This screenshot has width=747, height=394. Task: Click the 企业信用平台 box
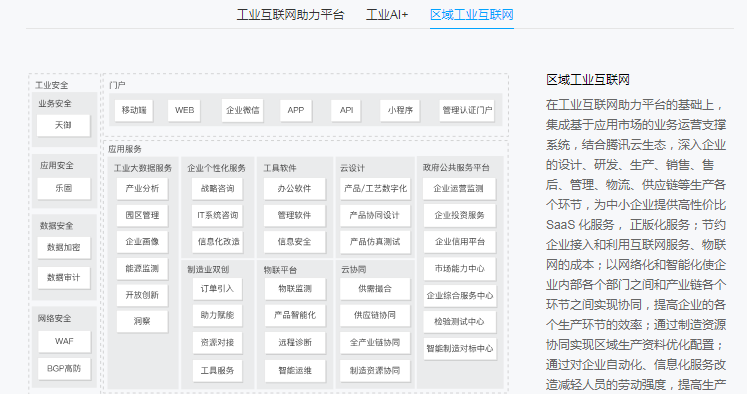point(459,242)
